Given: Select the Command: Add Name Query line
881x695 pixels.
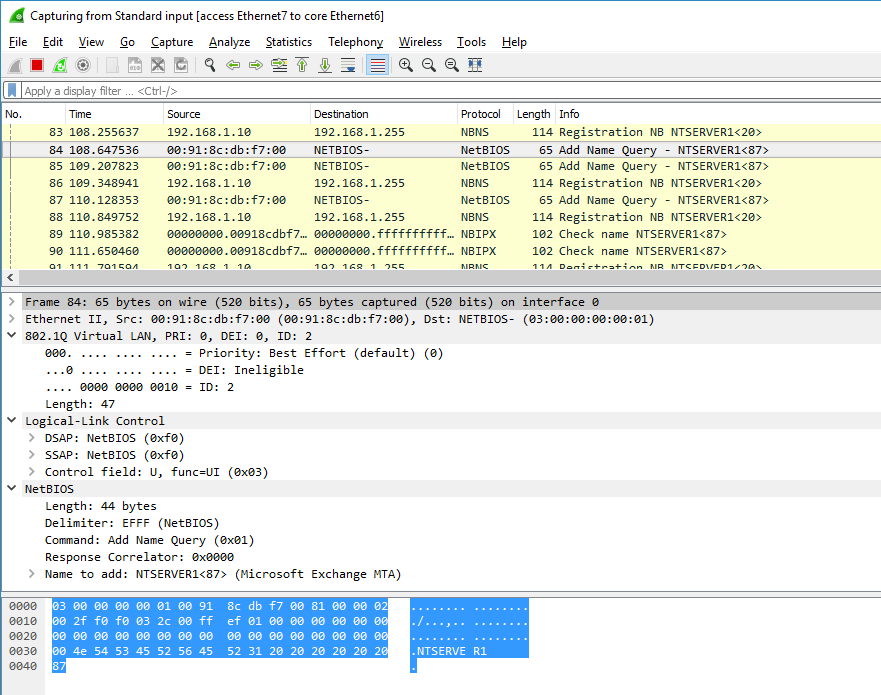Looking at the screenshot, I should (149, 540).
